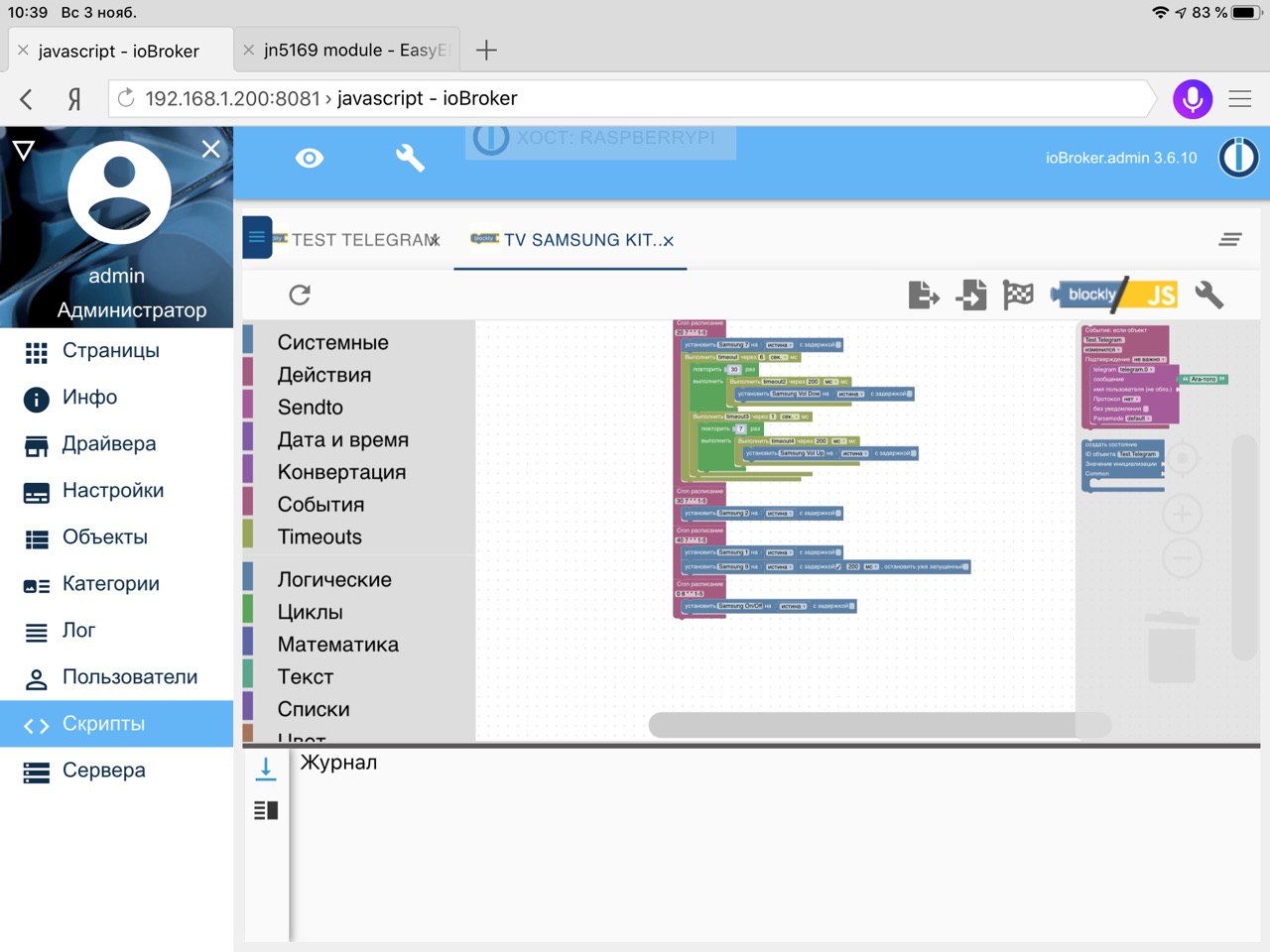Open the browser hamburger menu
This screenshot has height=952, width=1270.
click(x=1240, y=98)
